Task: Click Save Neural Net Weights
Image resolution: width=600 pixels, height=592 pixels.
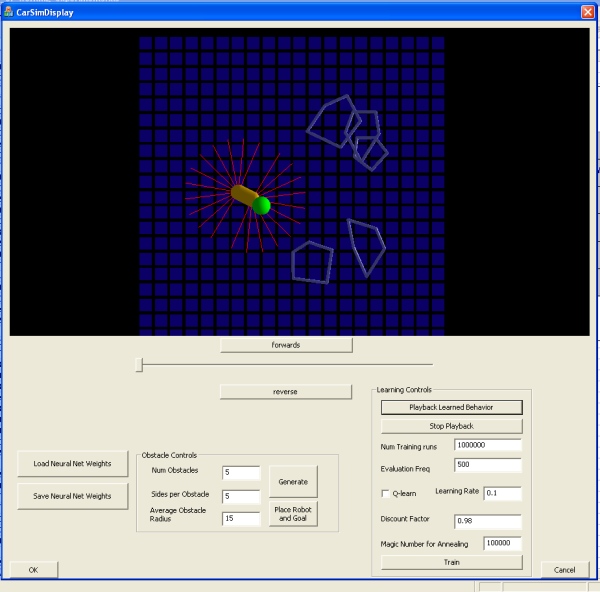Action: click(x=72, y=496)
